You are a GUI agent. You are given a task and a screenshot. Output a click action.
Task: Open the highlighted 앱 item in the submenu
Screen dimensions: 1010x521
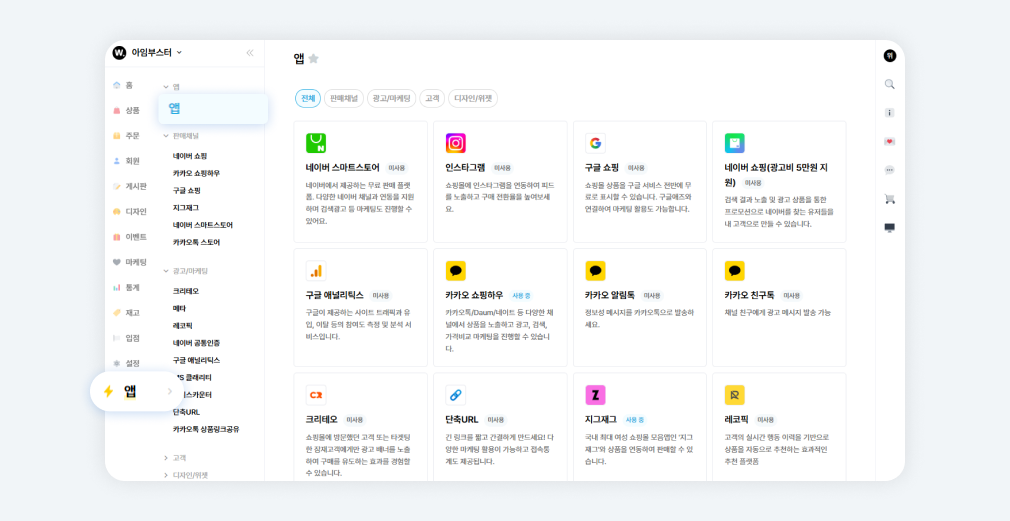(213, 109)
